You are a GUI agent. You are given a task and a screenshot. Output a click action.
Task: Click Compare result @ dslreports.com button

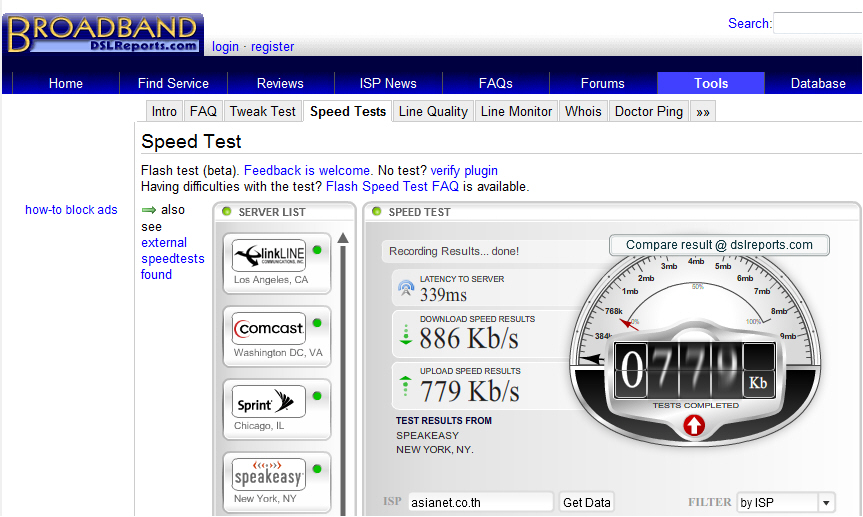(x=719, y=245)
